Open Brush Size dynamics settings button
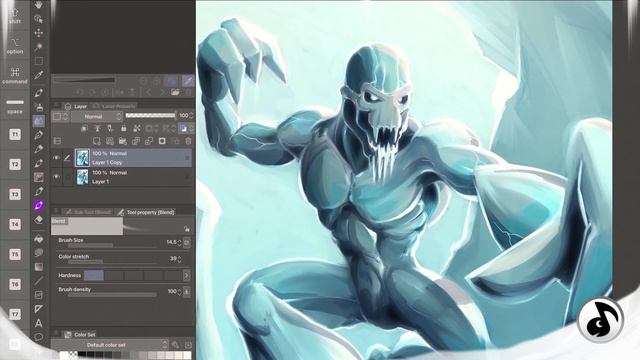The image size is (640, 360). click(187, 242)
